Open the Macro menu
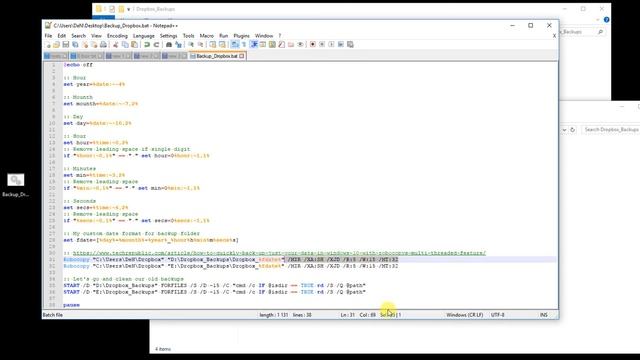This screenshot has width=640, height=360. tap(207, 36)
